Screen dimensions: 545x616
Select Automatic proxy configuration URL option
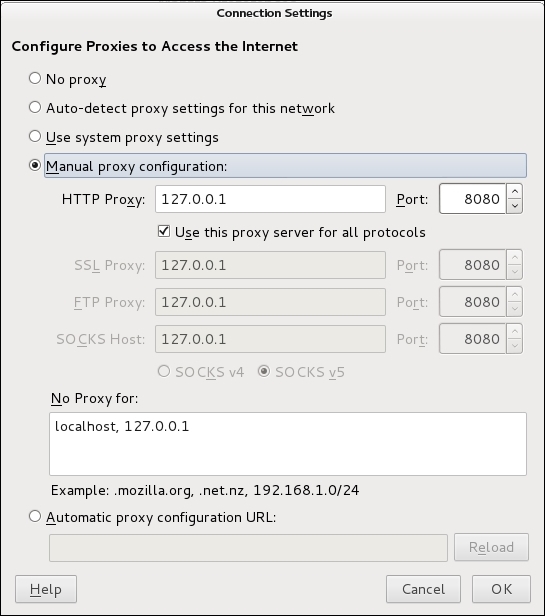click(35, 516)
